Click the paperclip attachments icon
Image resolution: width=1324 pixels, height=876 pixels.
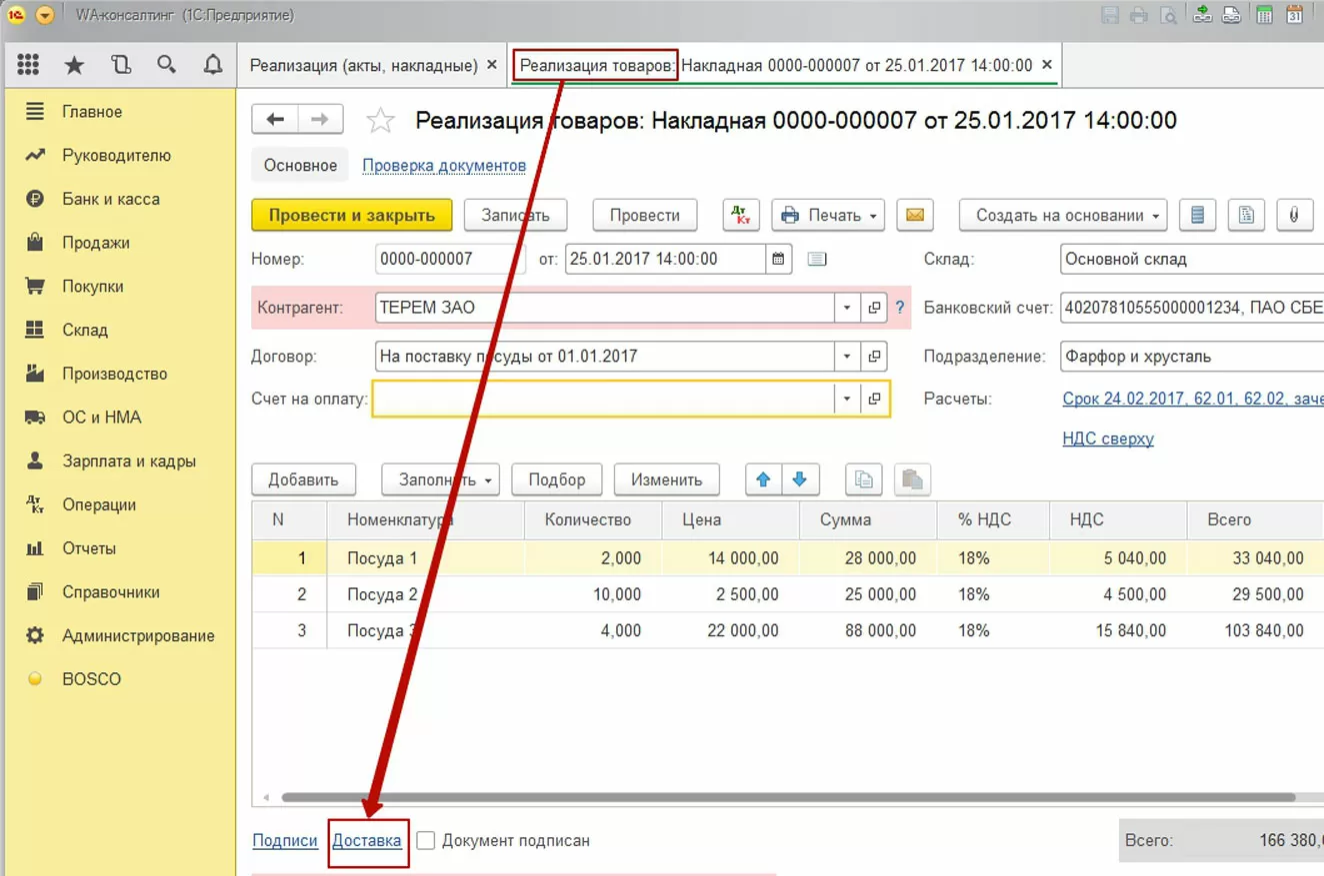(1294, 215)
